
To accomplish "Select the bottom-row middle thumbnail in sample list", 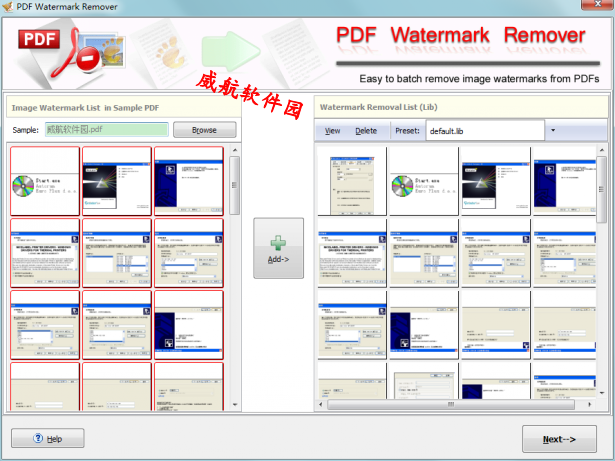I will click(117, 387).
